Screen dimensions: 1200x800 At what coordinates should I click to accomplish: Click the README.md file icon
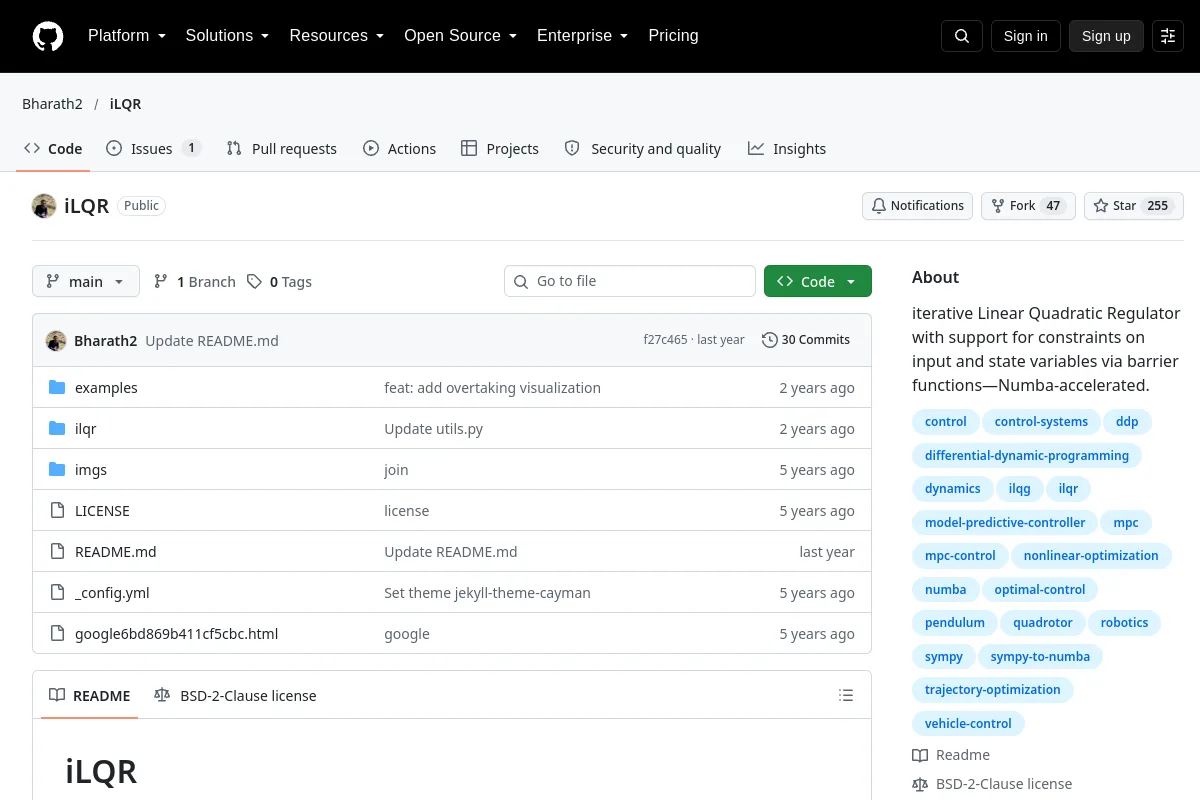tap(57, 552)
